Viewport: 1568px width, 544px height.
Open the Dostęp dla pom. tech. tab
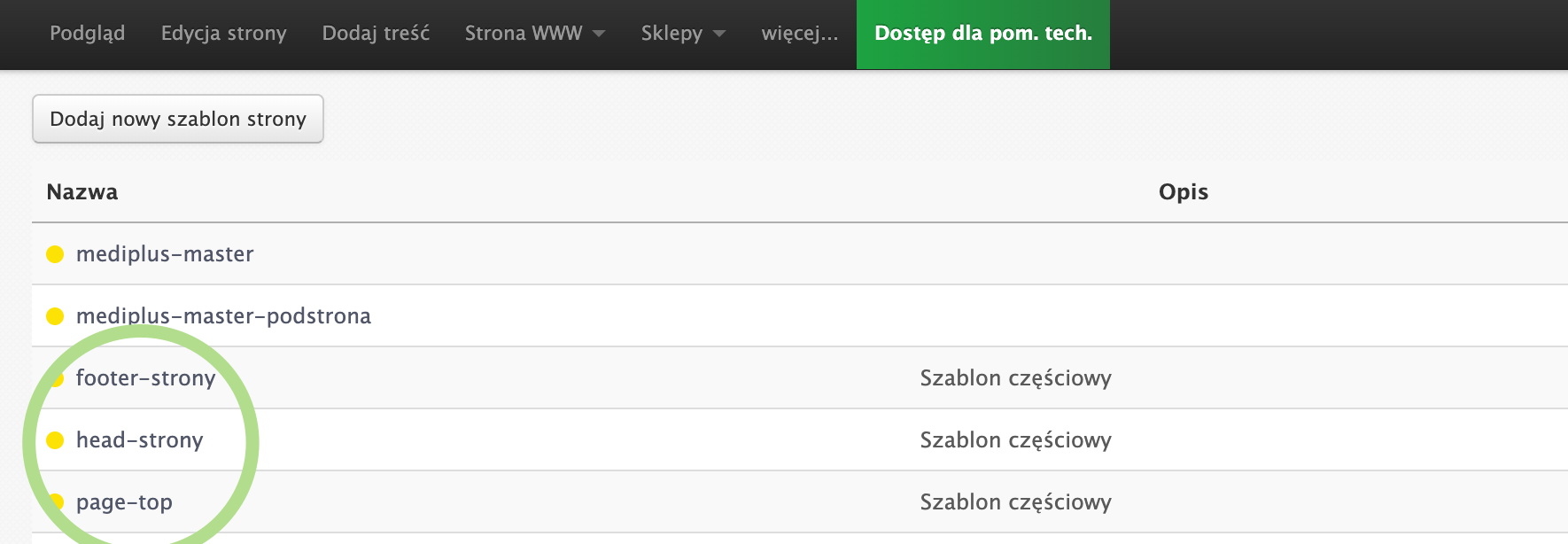(x=982, y=34)
